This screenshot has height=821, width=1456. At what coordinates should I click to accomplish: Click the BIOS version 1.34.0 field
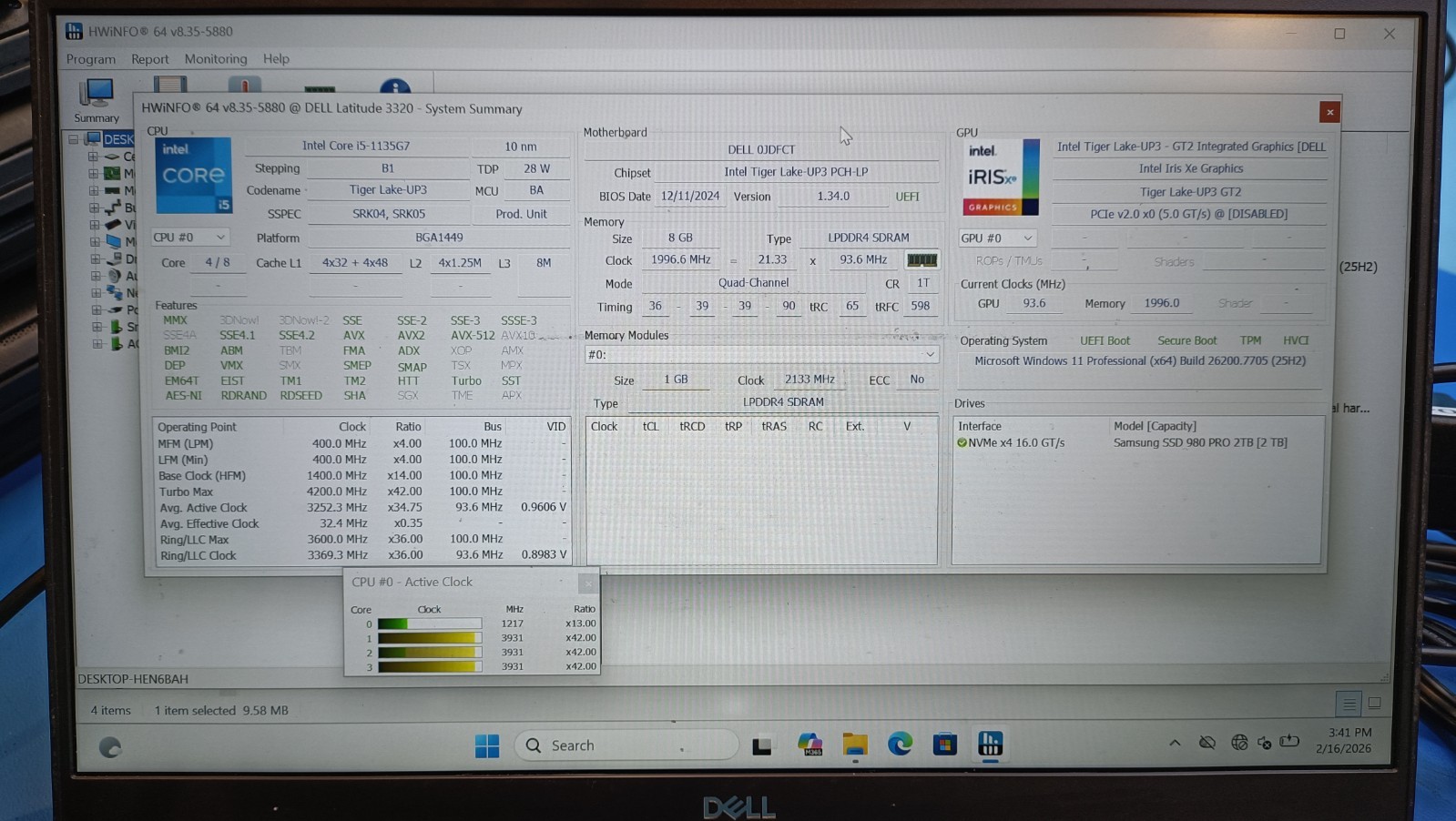point(833,197)
